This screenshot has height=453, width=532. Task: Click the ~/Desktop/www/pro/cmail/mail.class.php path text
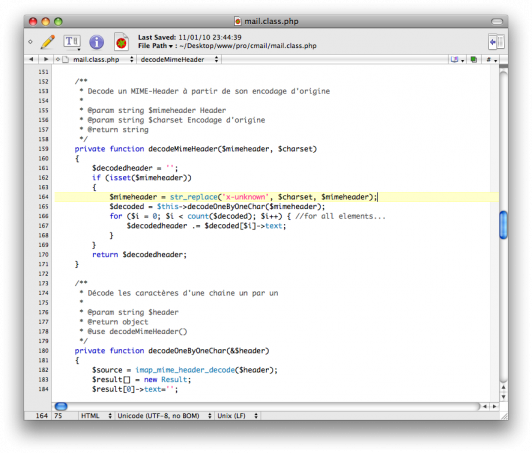click(248, 46)
